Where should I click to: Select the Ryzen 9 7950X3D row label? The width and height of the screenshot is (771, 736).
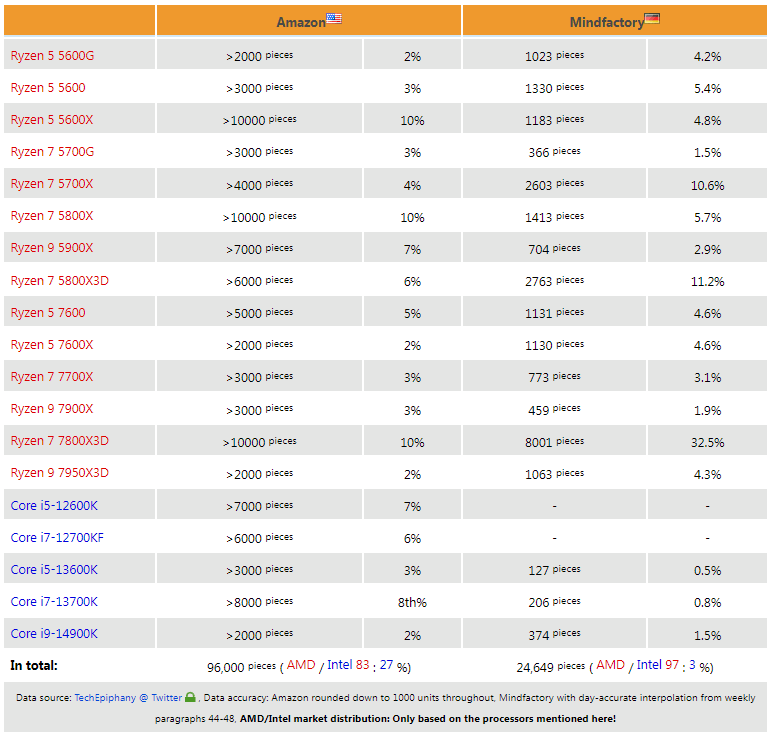[x=59, y=472]
